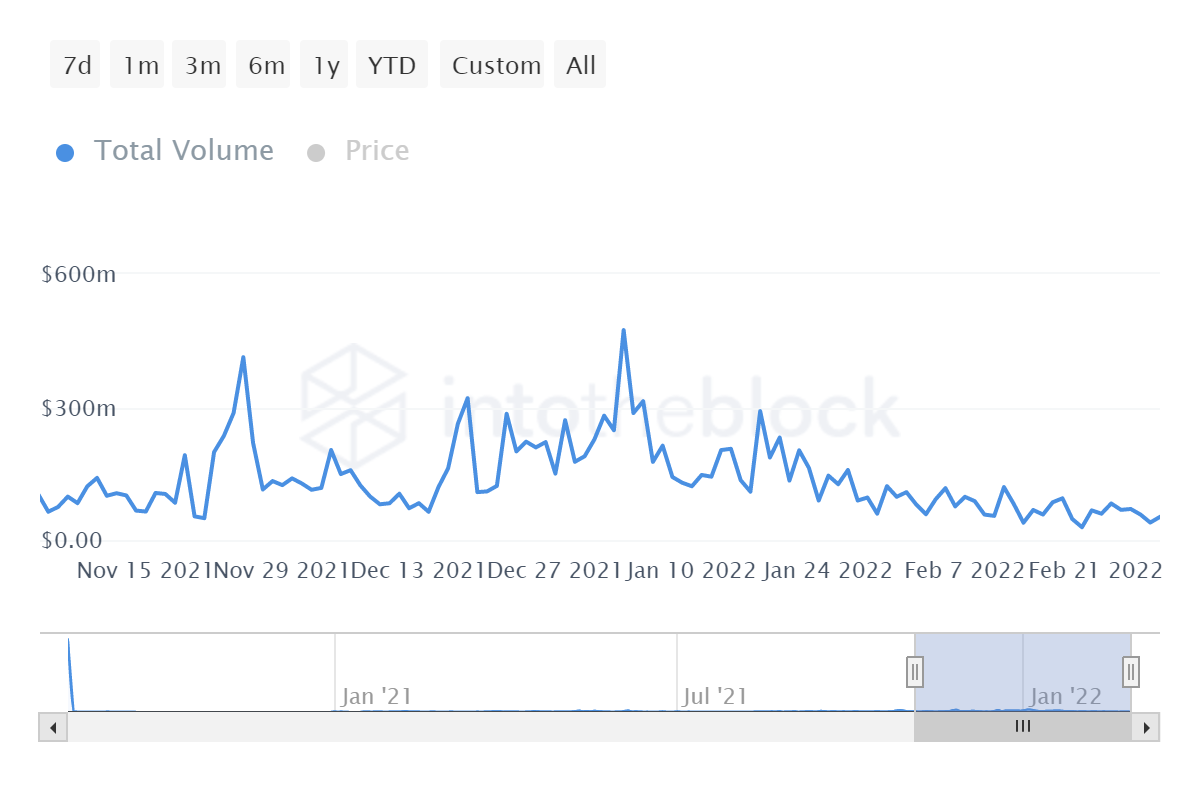Click the highest volume peak in January
The width and height of the screenshot is (1200, 800).
624,331
